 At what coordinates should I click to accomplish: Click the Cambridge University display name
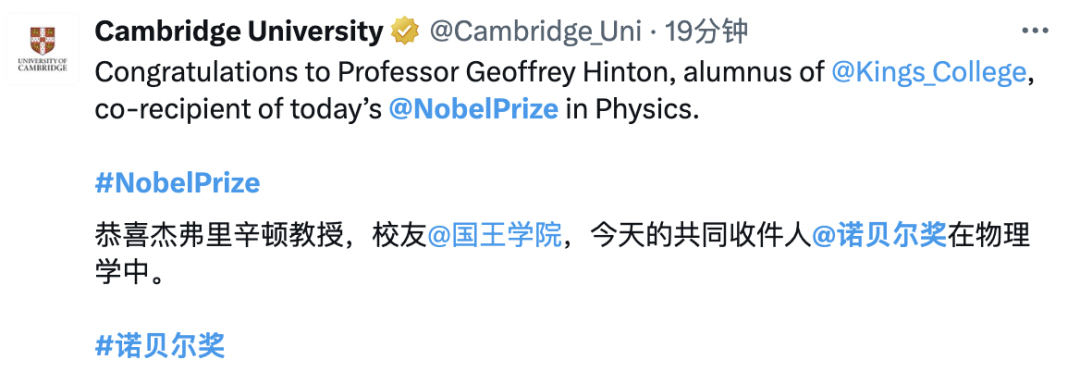pyautogui.click(x=238, y=32)
